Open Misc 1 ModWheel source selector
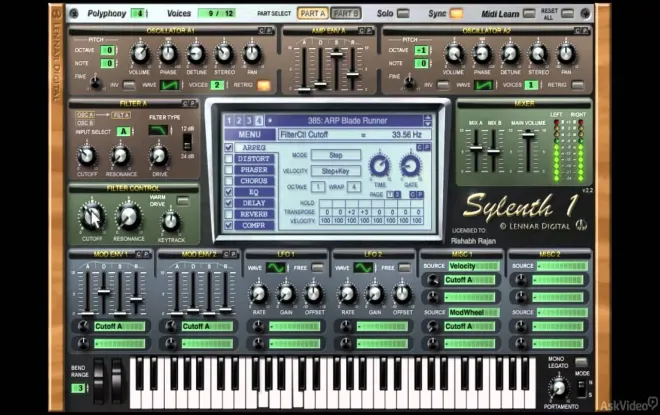Screen dimensions: 660x415 [x=473, y=312]
